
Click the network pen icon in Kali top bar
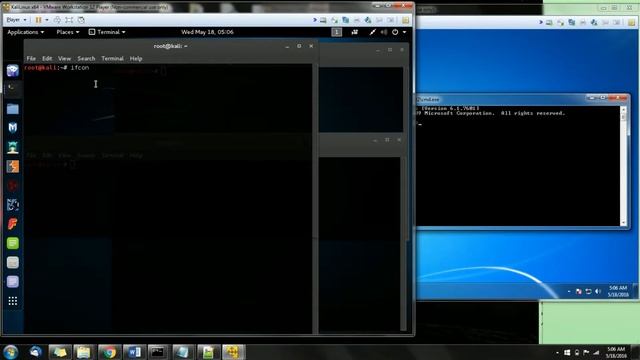[x=372, y=32]
